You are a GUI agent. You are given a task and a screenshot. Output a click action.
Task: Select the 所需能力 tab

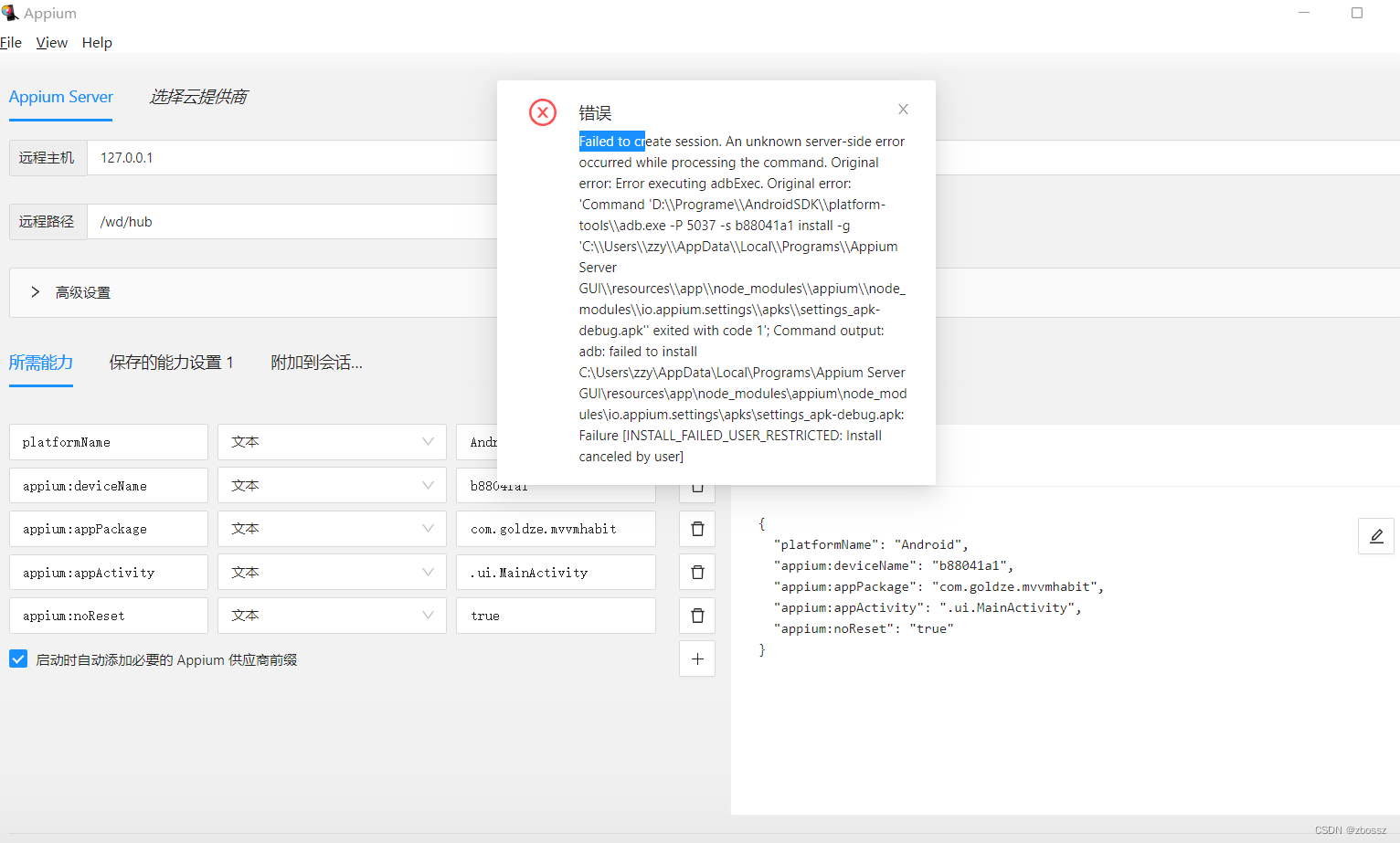[41, 363]
